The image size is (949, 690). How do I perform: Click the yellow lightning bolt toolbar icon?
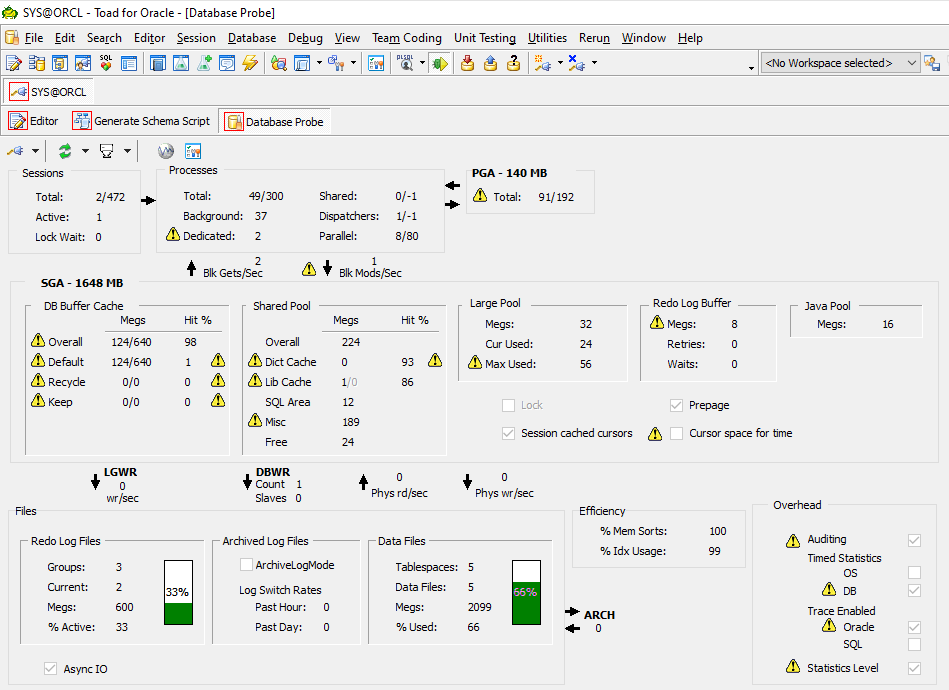250,63
